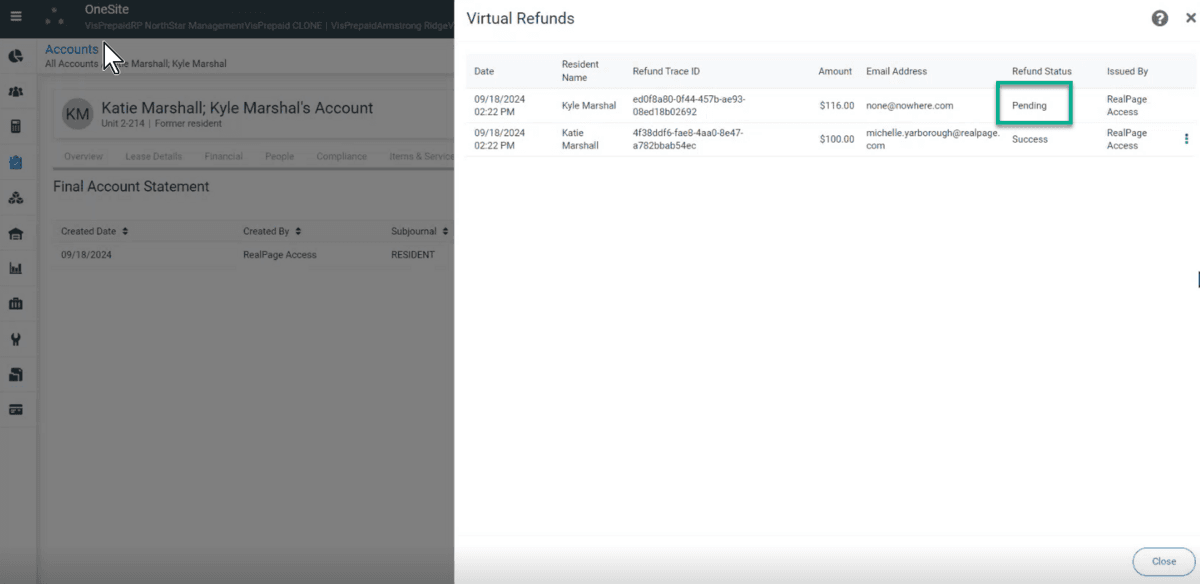Viewport: 1200px width, 584px height.
Task: Click Katie Marshall resident name cell
Action: (x=580, y=139)
